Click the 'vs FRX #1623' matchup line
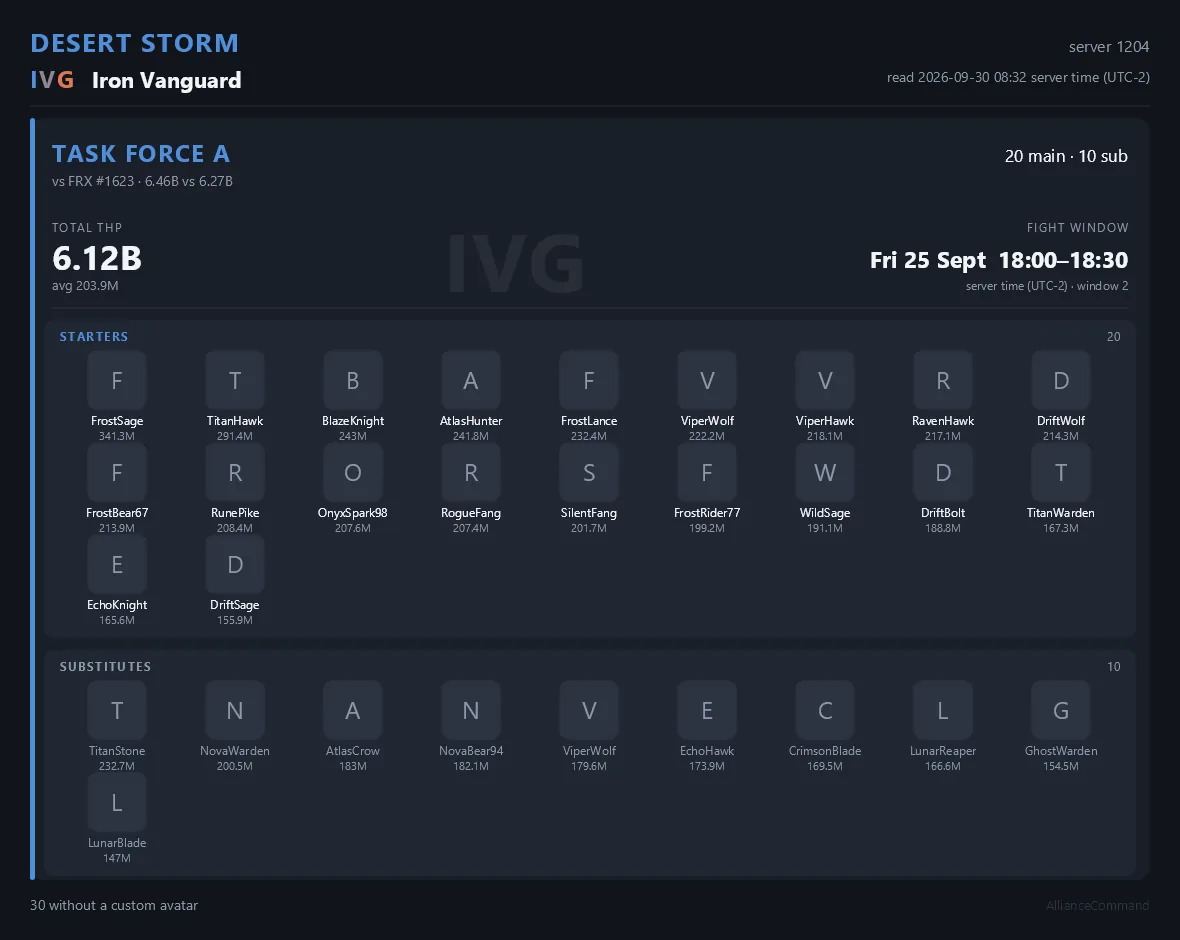The width and height of the screenshot is (1180, 940). [x=142, y=181]
